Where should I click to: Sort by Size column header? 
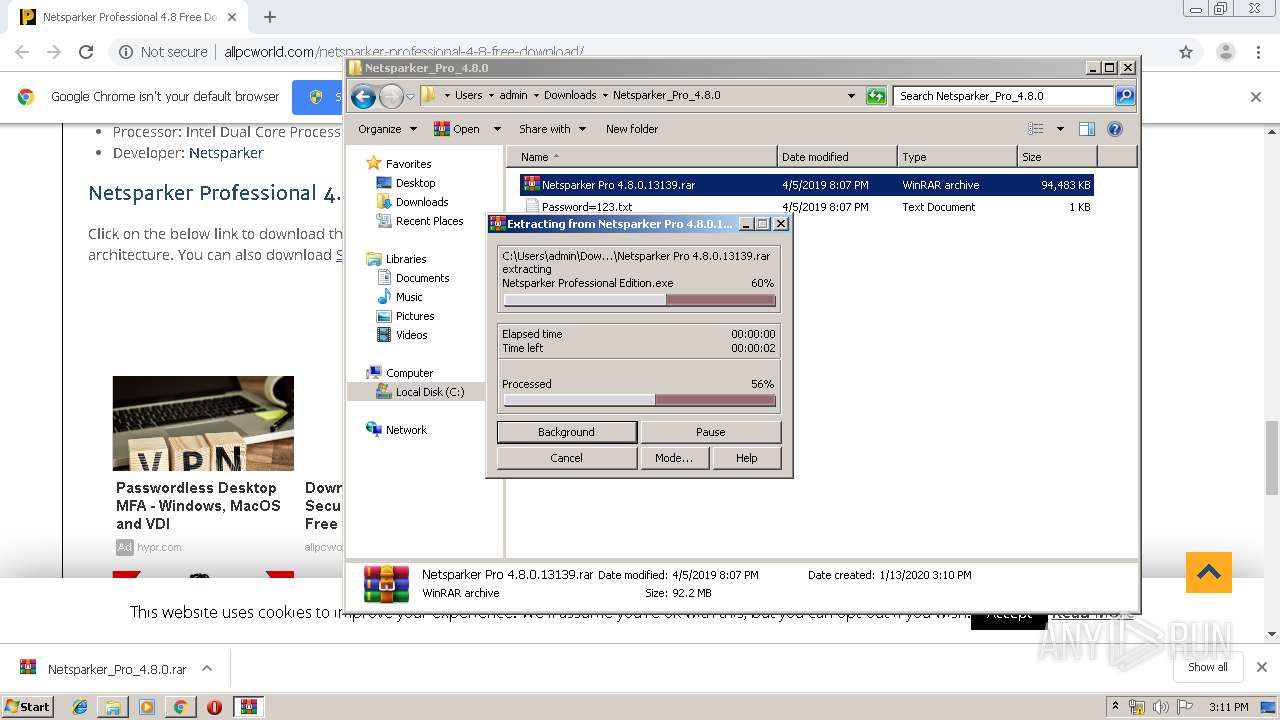pyautogui.click(x=1057, y=157)
